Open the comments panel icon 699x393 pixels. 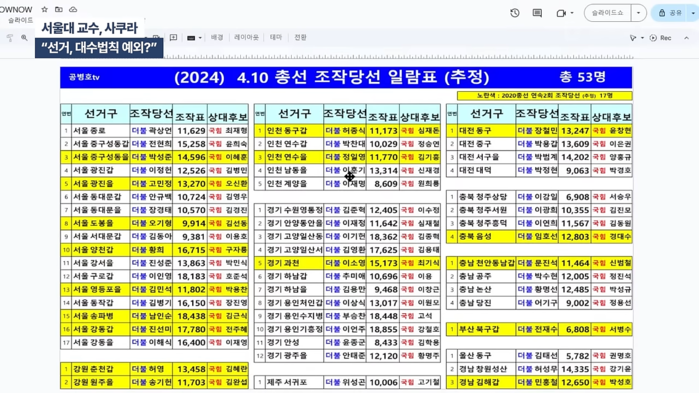pyautogui.click(x=537, y=13)
